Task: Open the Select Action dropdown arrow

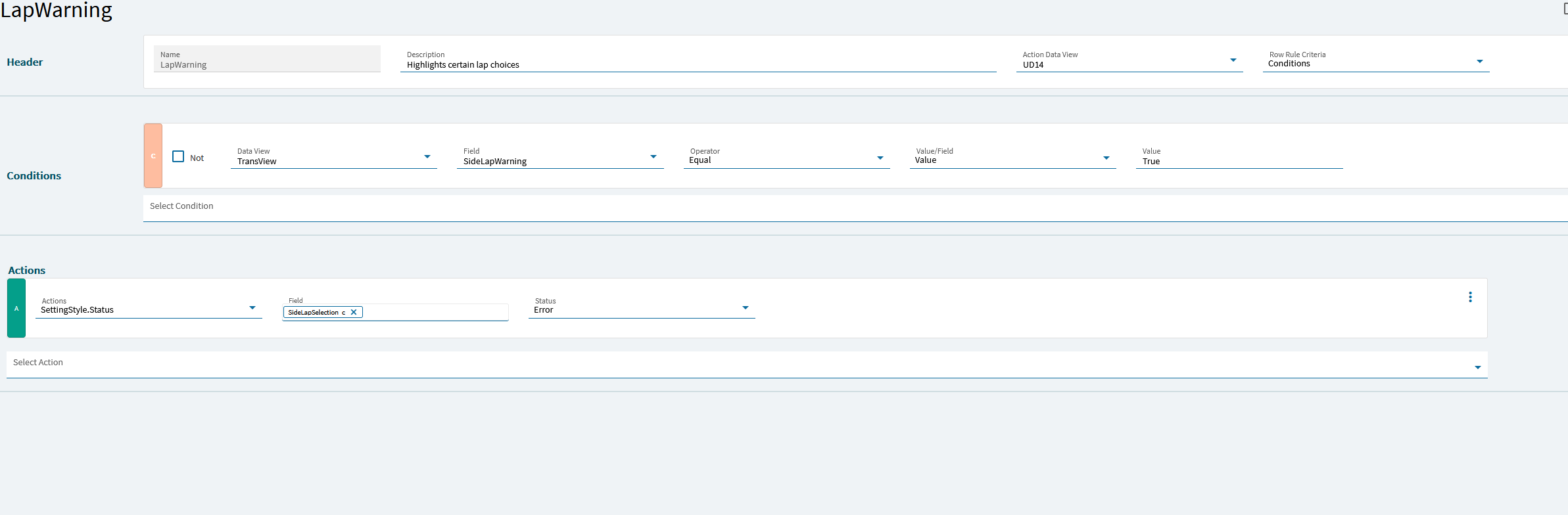Action: [x=1478, y=367]
